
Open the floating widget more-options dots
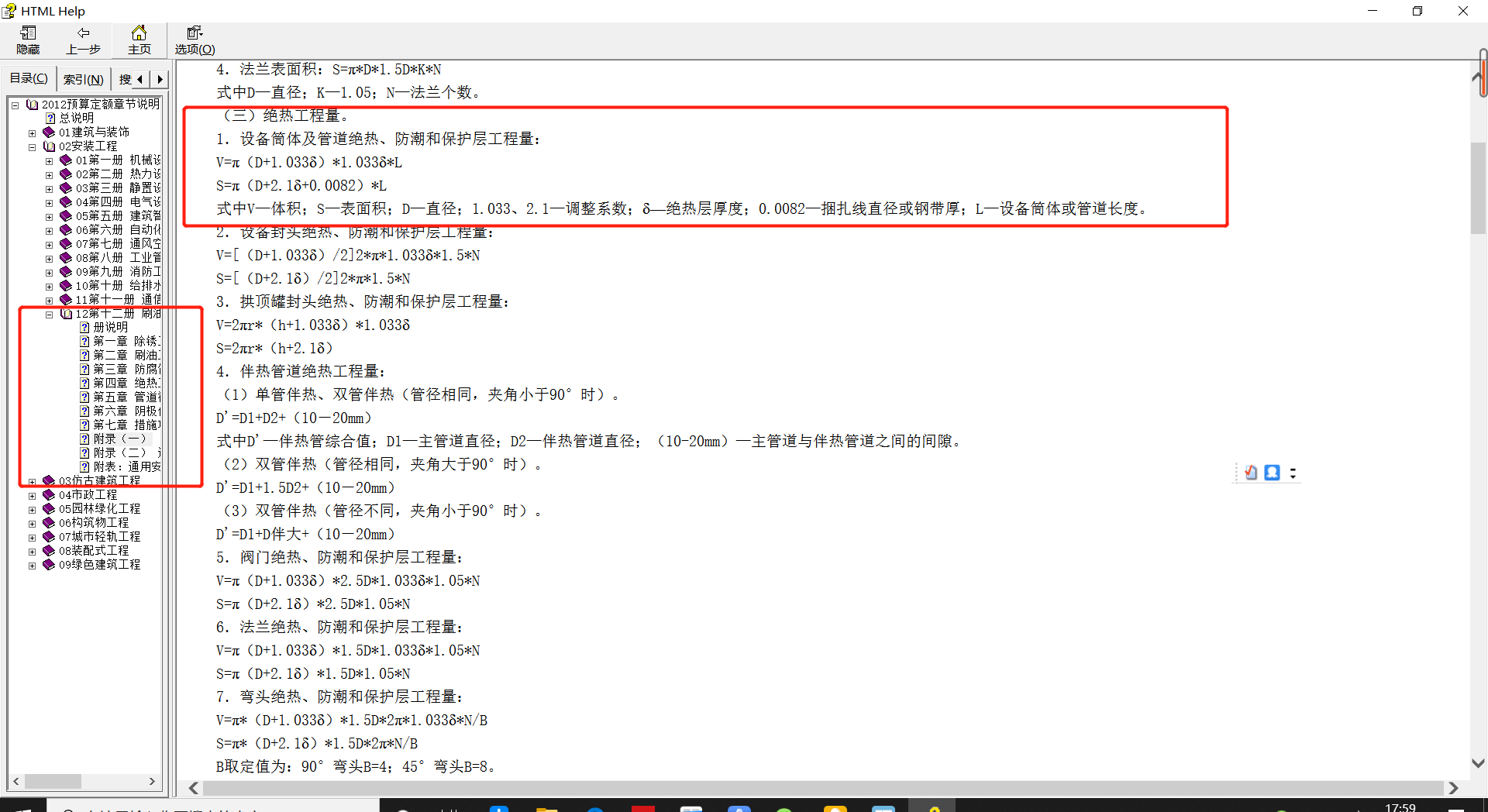pyautogui.click(x=1293, y=473)
